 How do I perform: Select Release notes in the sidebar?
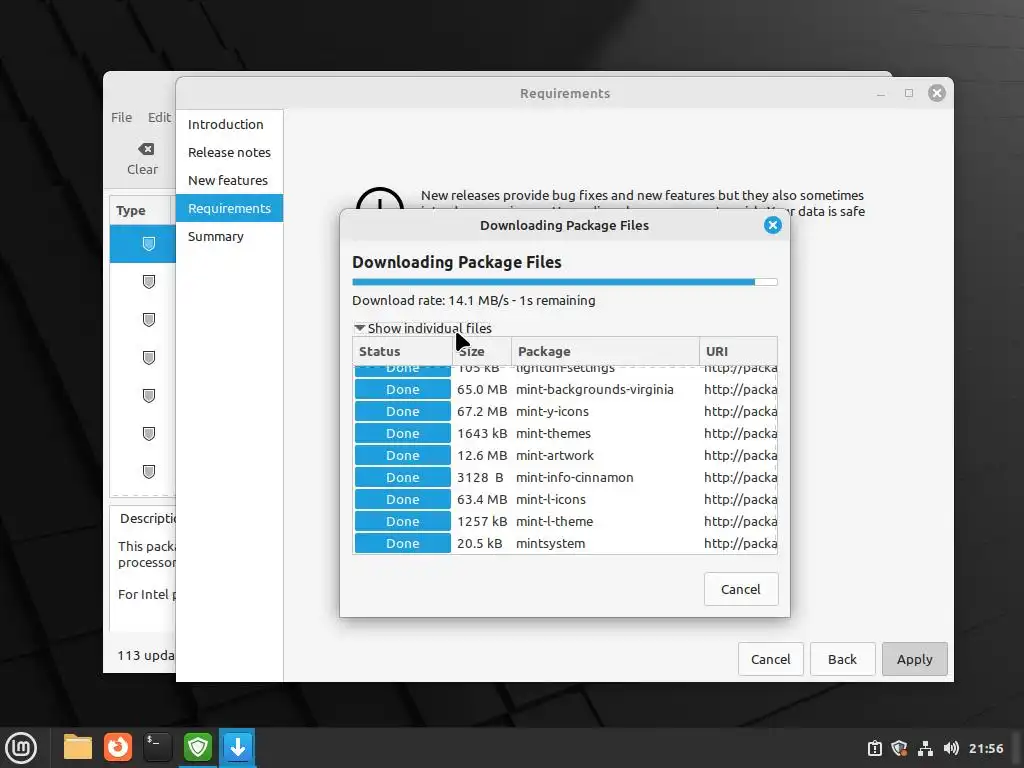pos(229,152)
